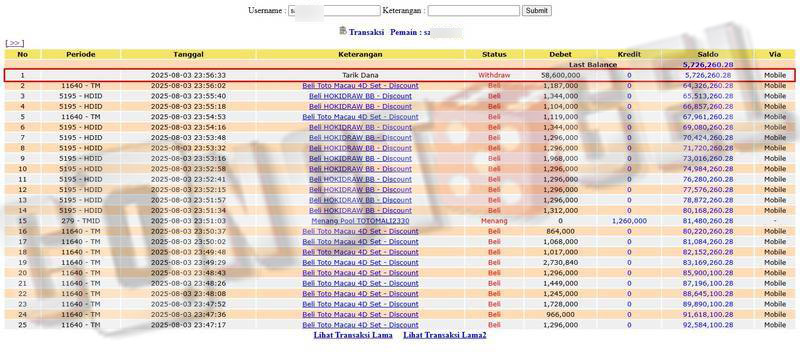Viewport: 800px width, 360px height.
Task: Click the Submit button
Action: (x=537, y=11)
